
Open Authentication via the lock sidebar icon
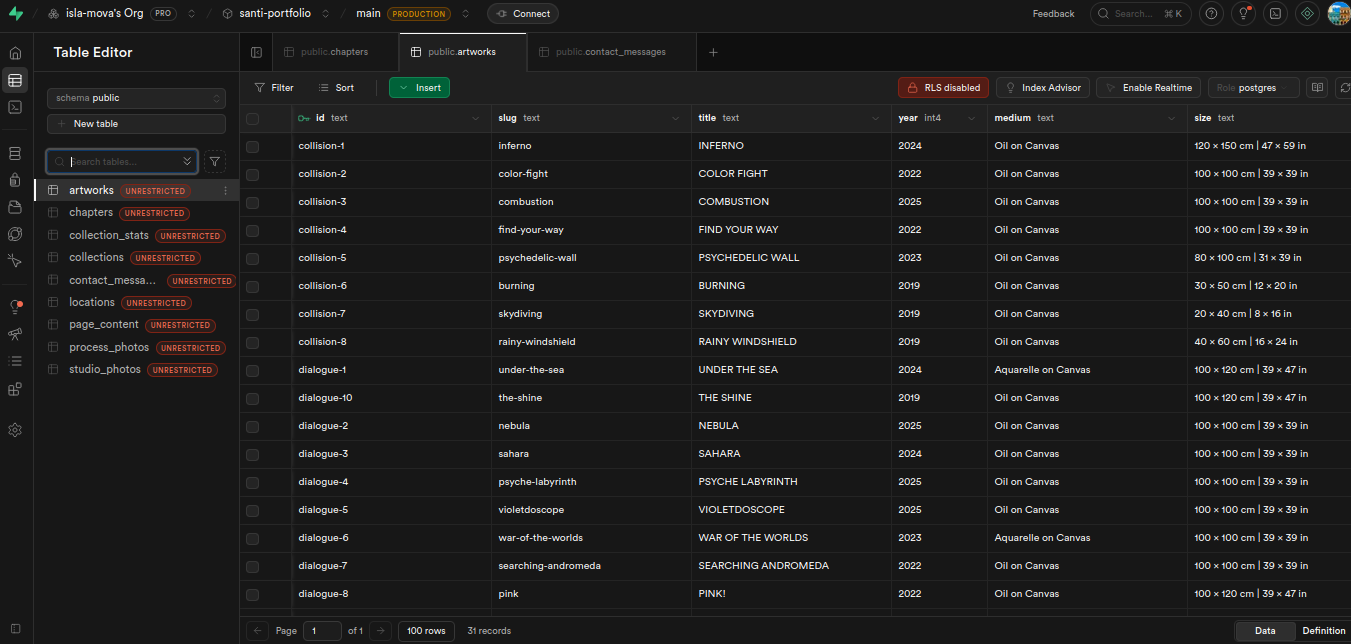tap(15, 181)
